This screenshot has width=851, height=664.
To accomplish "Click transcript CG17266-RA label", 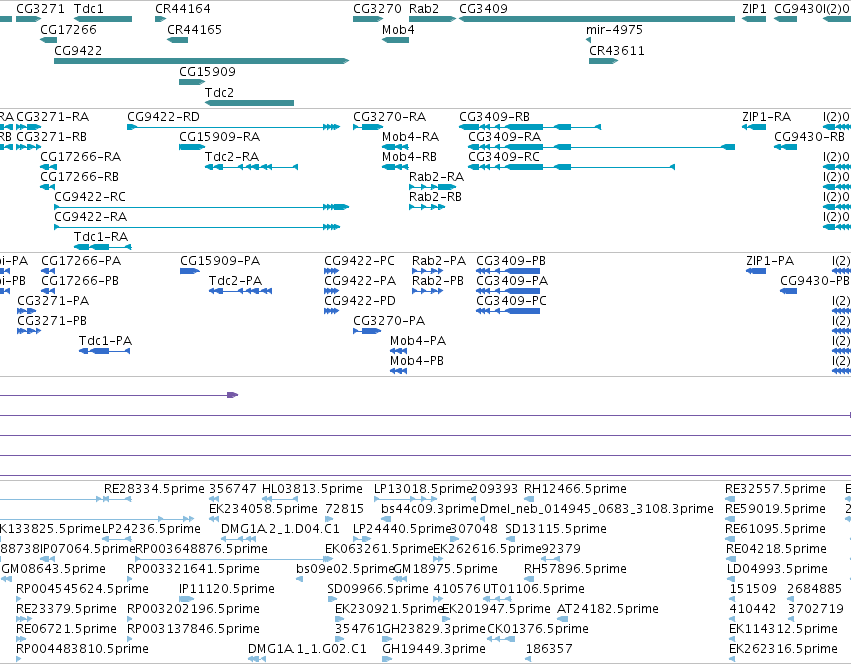I will 81,156.
